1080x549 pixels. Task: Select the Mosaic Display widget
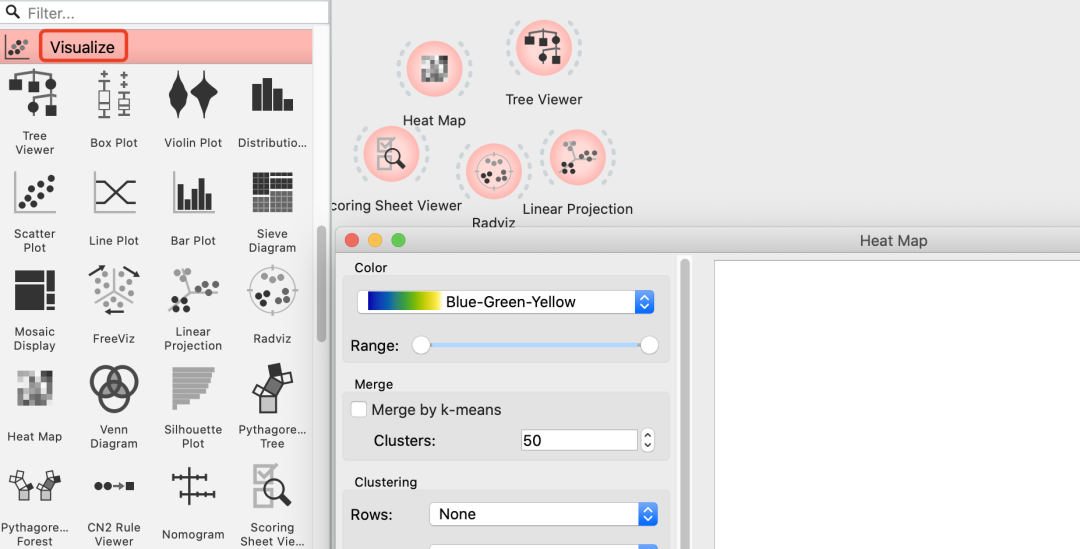34,309
